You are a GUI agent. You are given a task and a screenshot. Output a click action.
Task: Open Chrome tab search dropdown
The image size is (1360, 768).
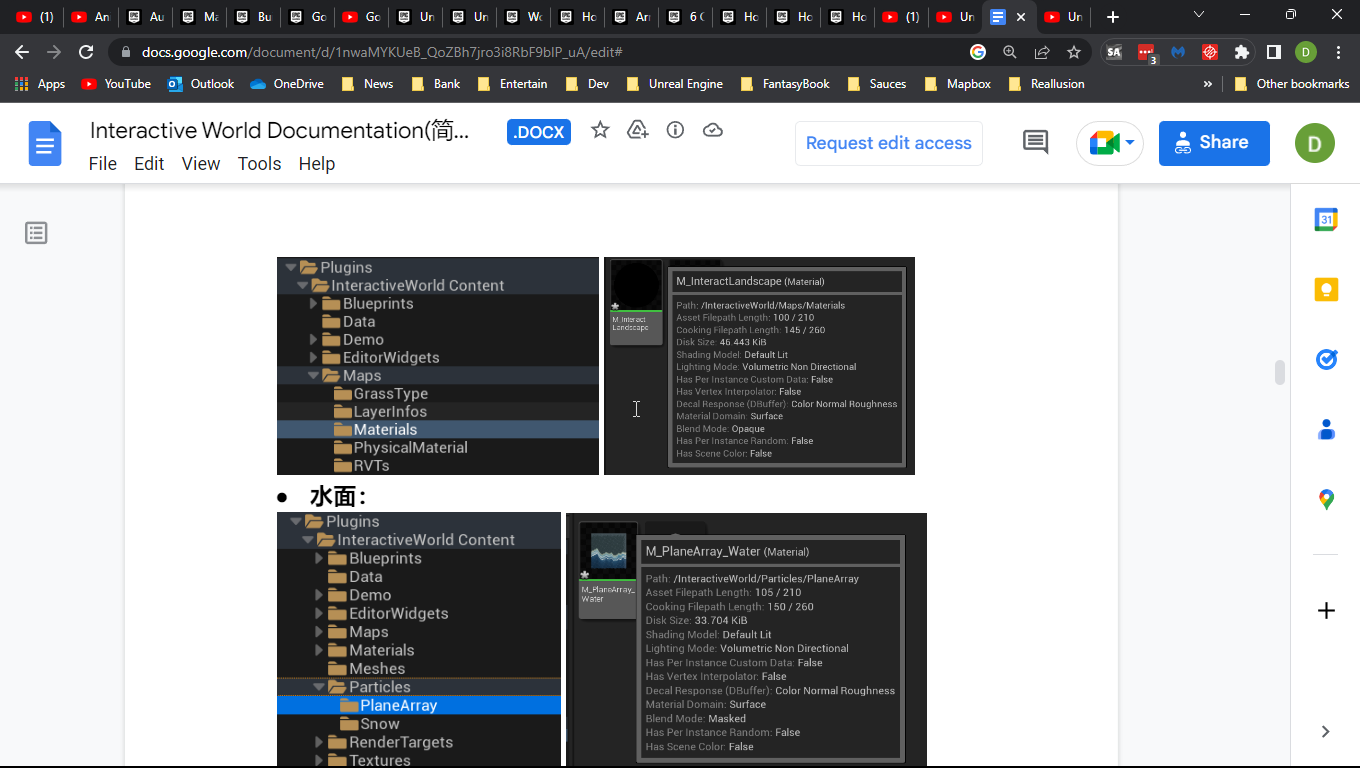(x=1199, y=16)
